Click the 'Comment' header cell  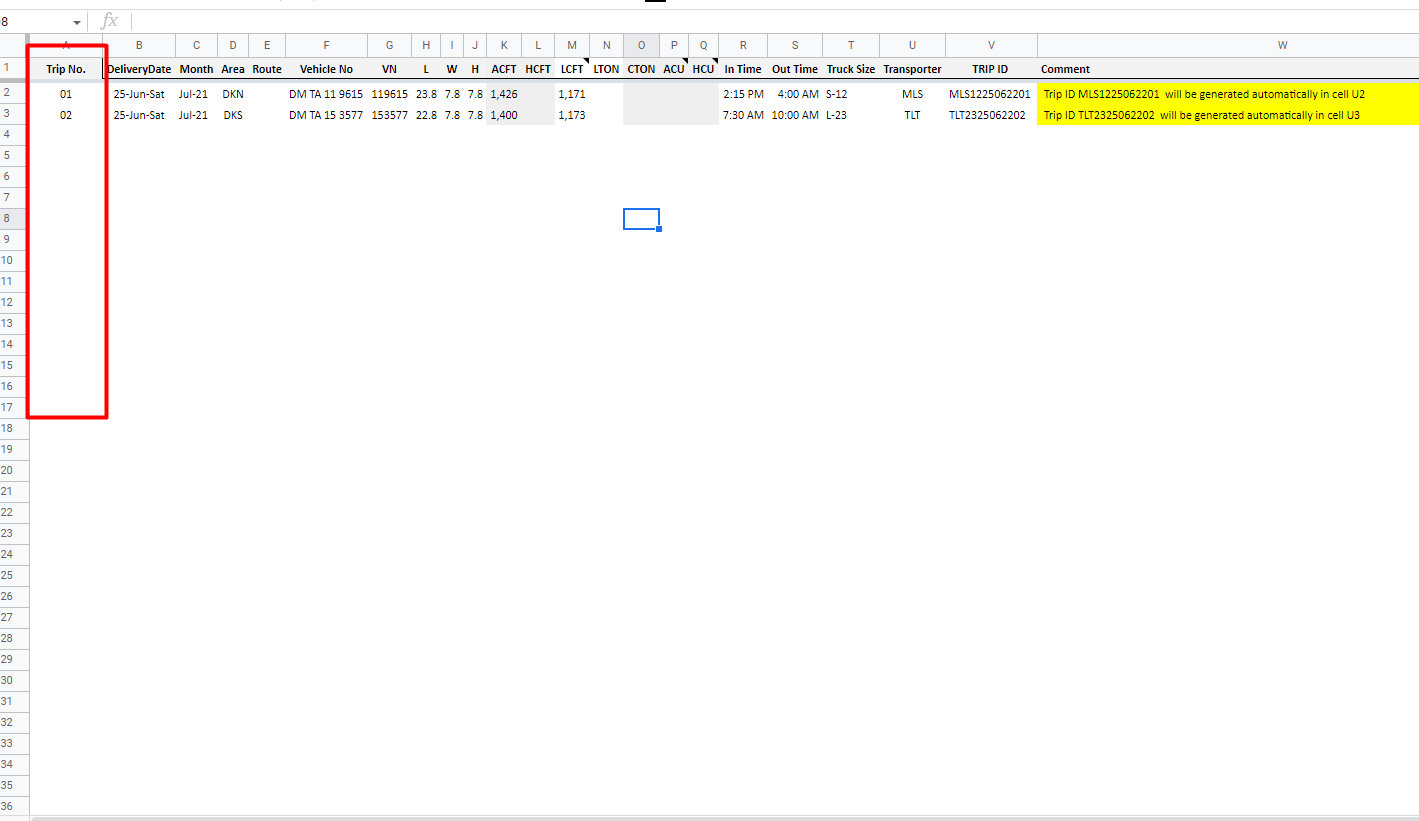point(1228,69)
